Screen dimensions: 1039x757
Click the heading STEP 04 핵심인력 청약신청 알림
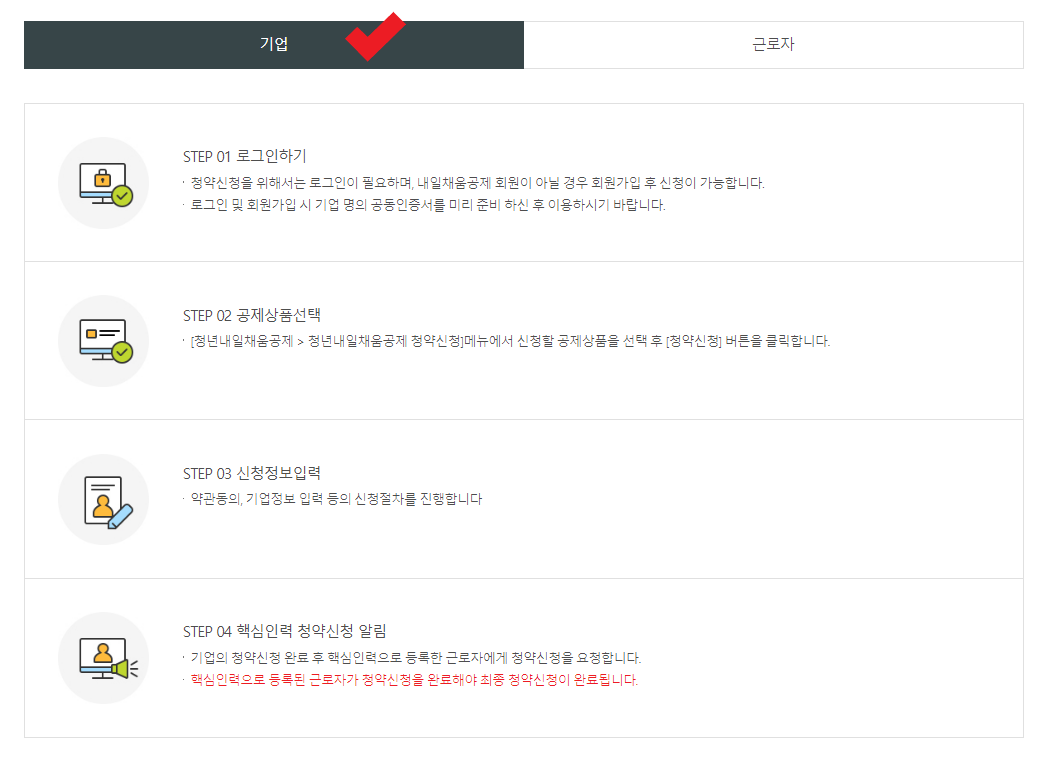[285, 631]
